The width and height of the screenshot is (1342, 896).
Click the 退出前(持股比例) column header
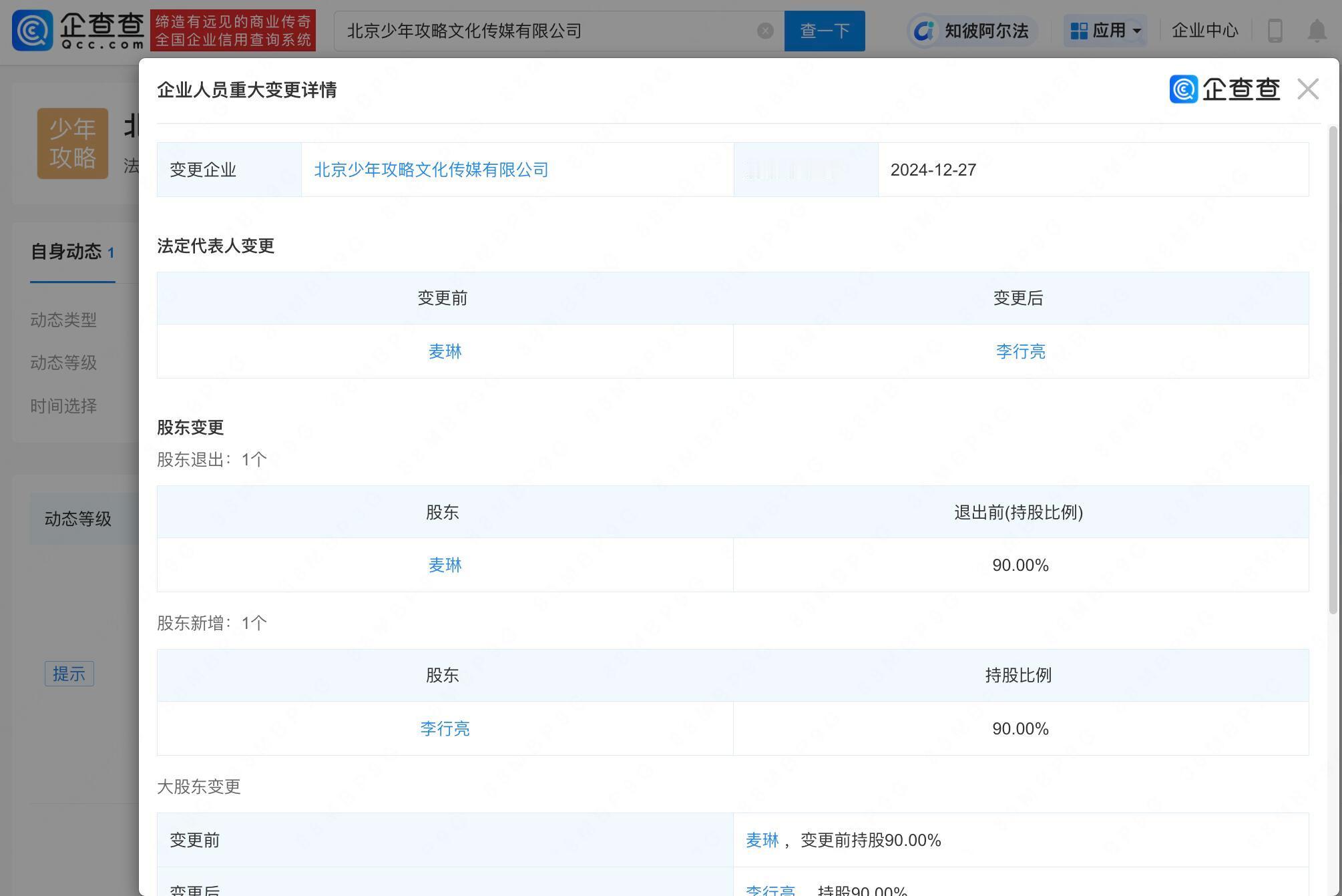click(x=1019, y=512)
